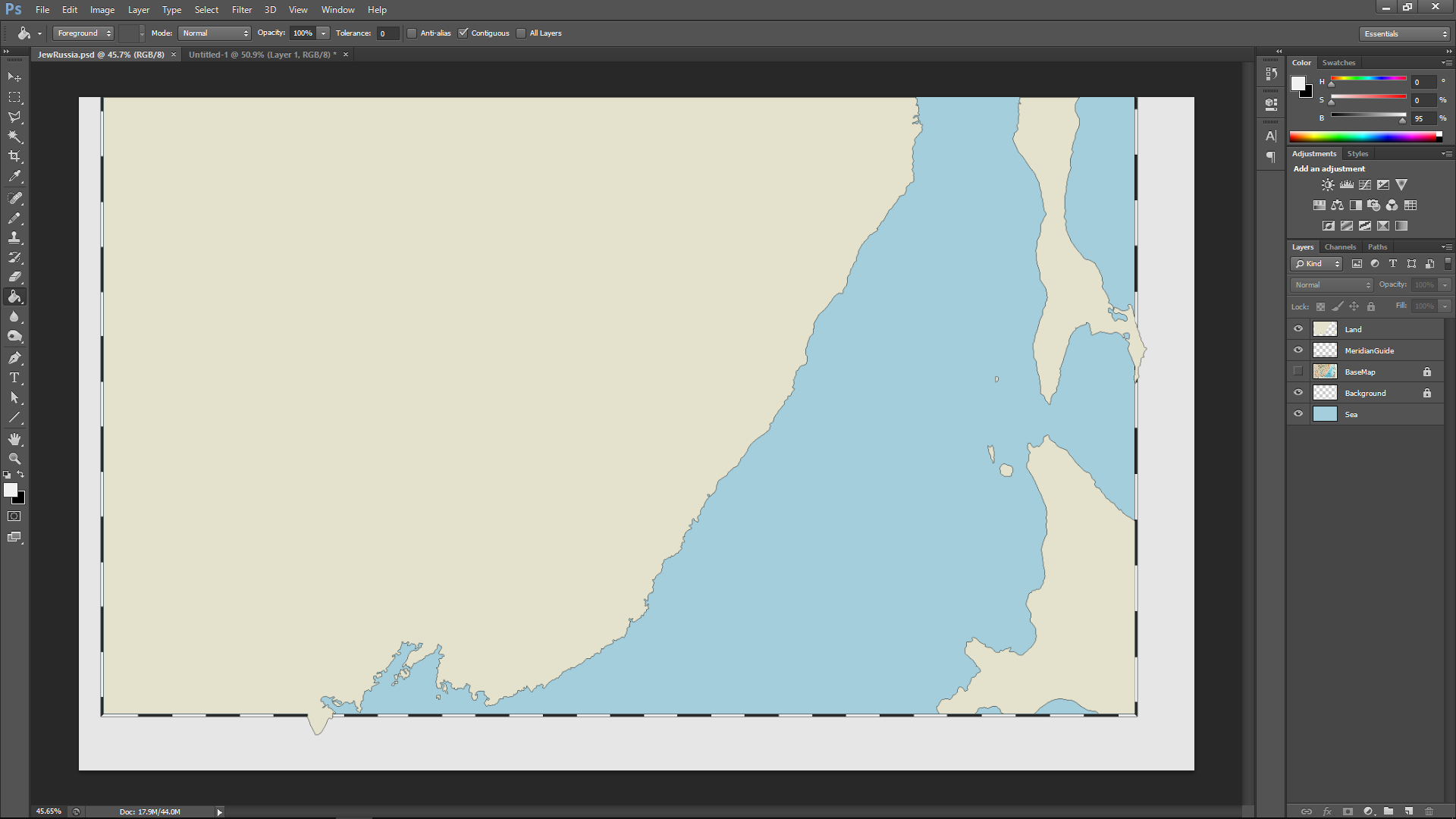The image size is (1456, 819).
Task: Uncheck the Contiguous option
Action: pyautogui.click(x=463, y=33)
